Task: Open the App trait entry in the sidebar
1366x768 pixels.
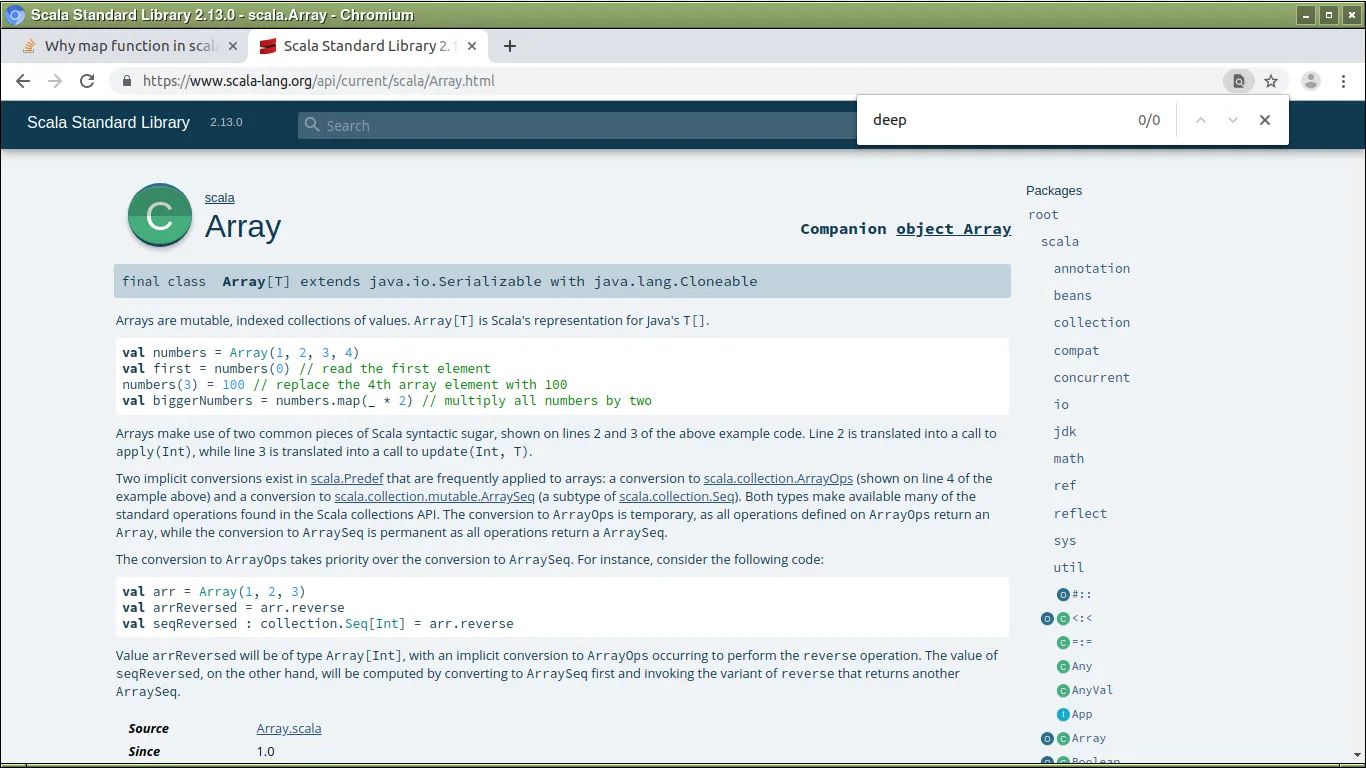Action: click(1082, 714)
